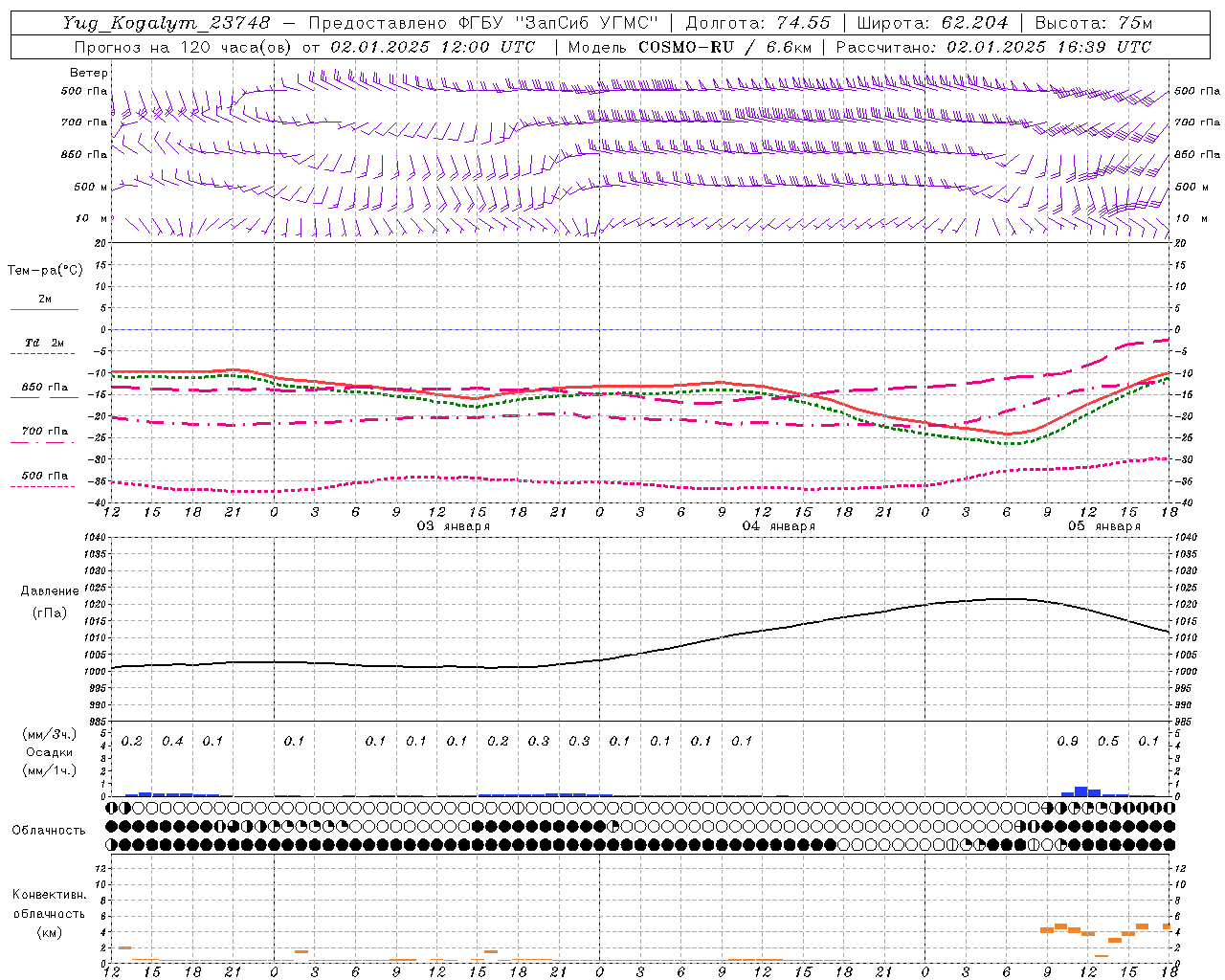Select 700 гПа in the temperature legend
This screenshot has height=980, width=1225.
coord(45,432)
